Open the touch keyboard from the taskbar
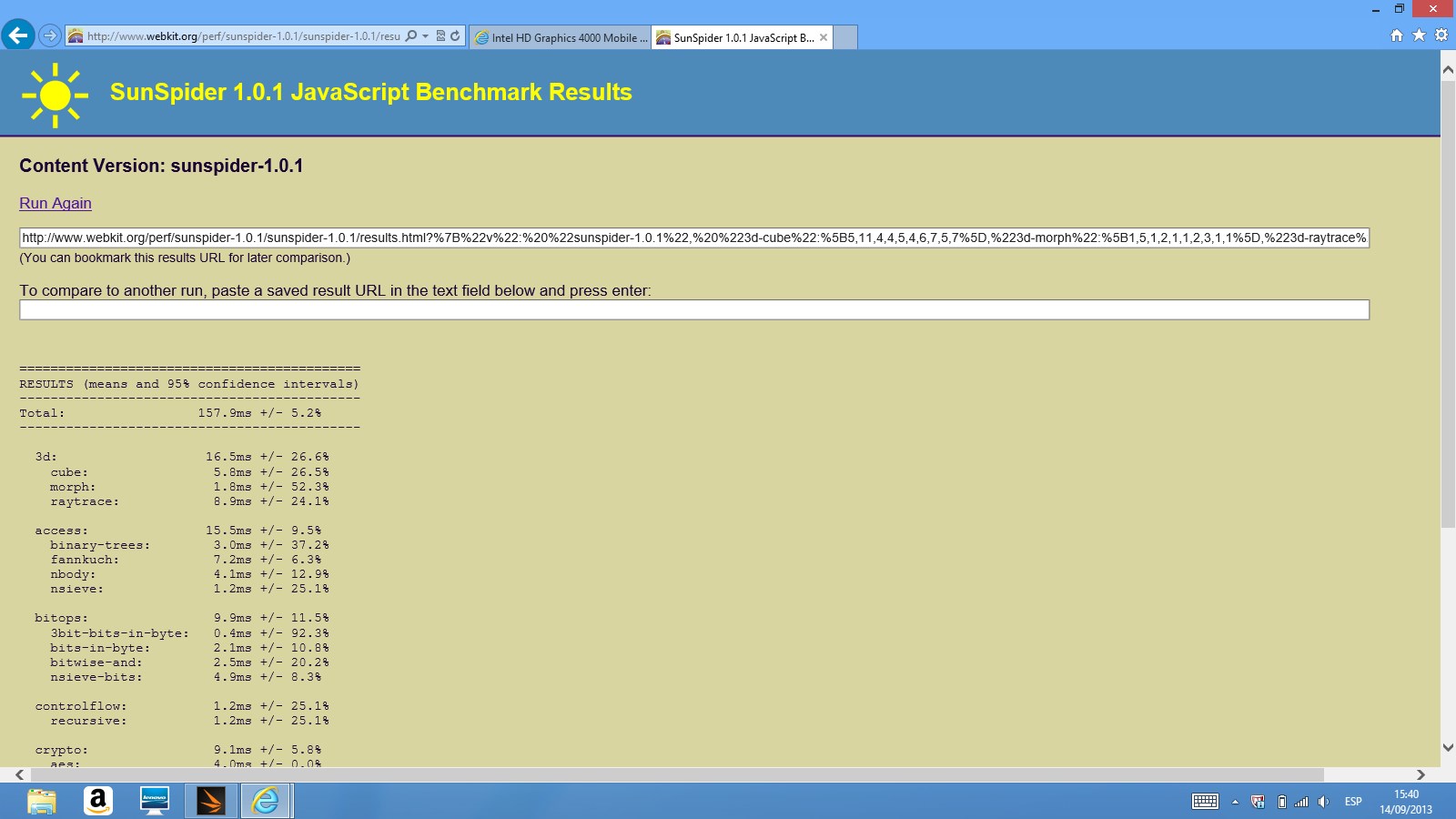Screen dimensions: 1456x819 tap(1205, 802)
